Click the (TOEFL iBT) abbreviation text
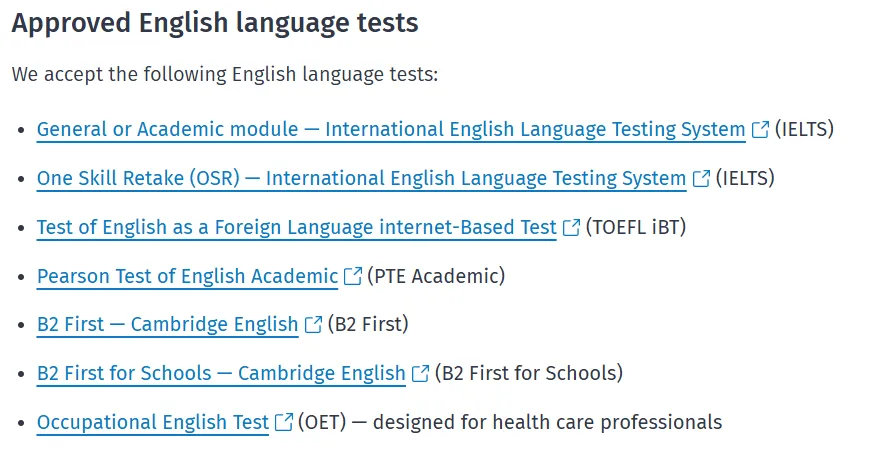Image resolution: width=879 pixels, height=454 pixels. pyautogui.click(x=636, y=228)
